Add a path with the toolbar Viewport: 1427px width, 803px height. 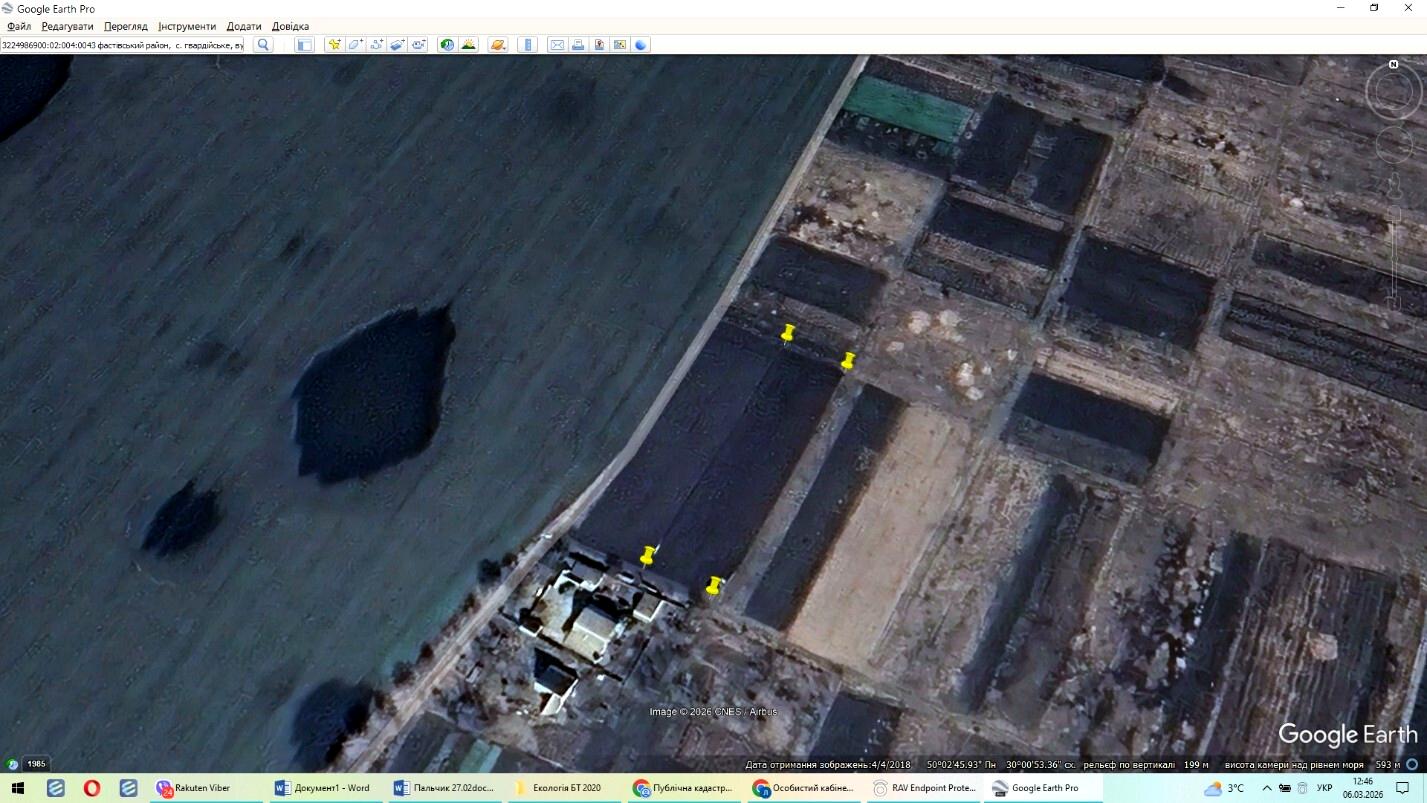[x=376, y=45]
